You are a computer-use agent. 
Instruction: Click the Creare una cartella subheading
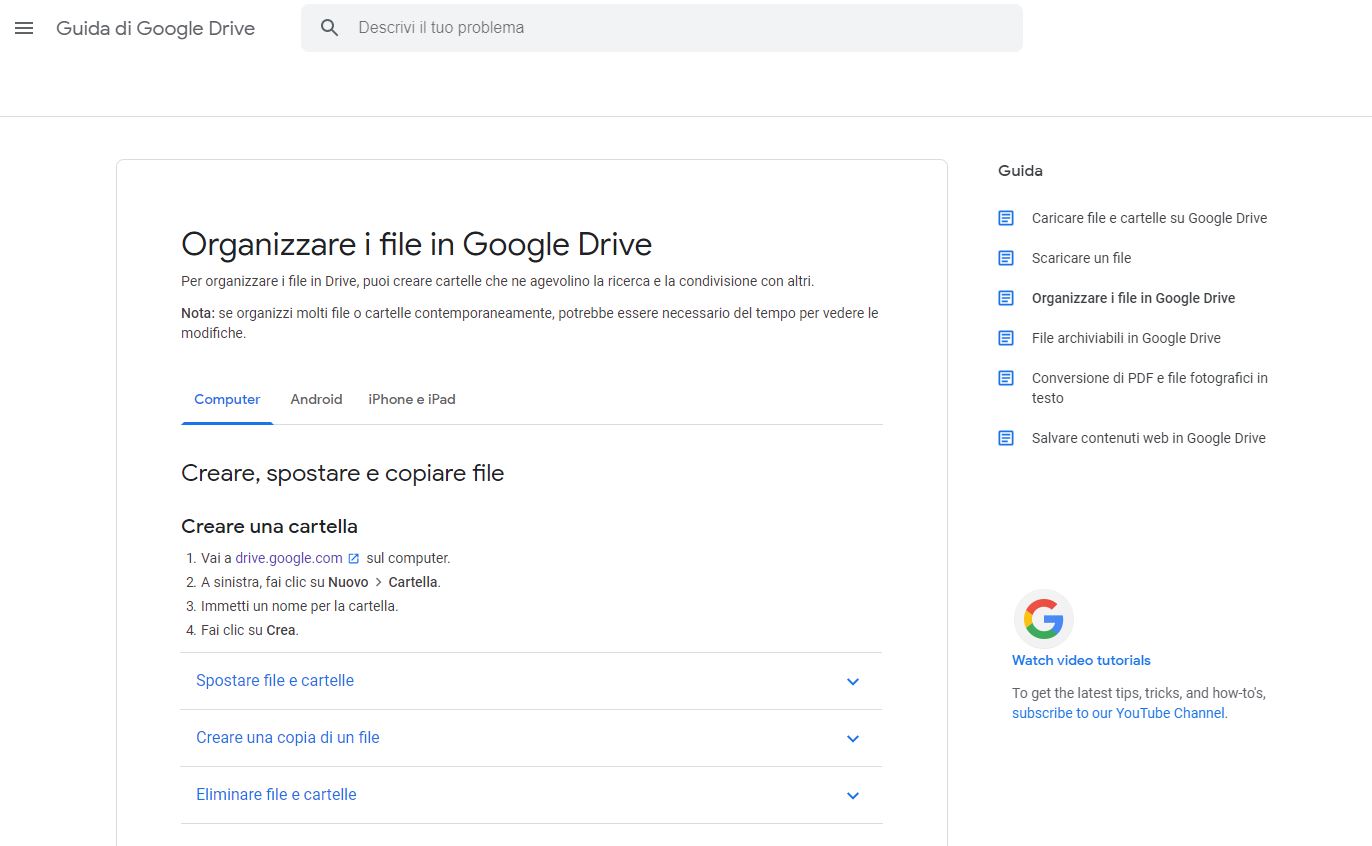coord(269,526)
